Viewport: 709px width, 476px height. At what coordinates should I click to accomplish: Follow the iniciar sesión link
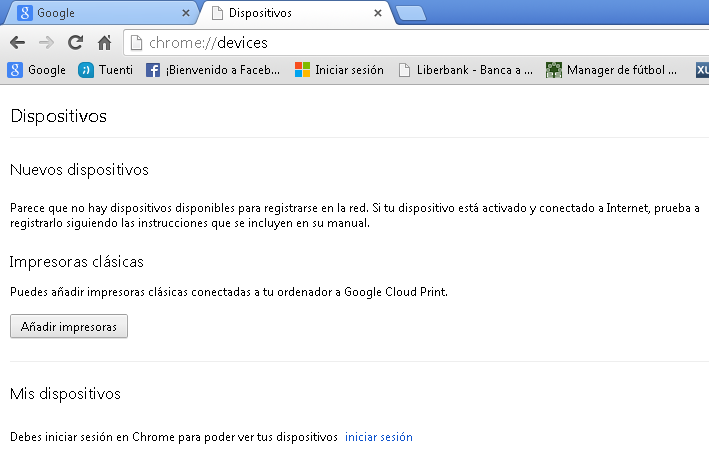click(378, 437)
